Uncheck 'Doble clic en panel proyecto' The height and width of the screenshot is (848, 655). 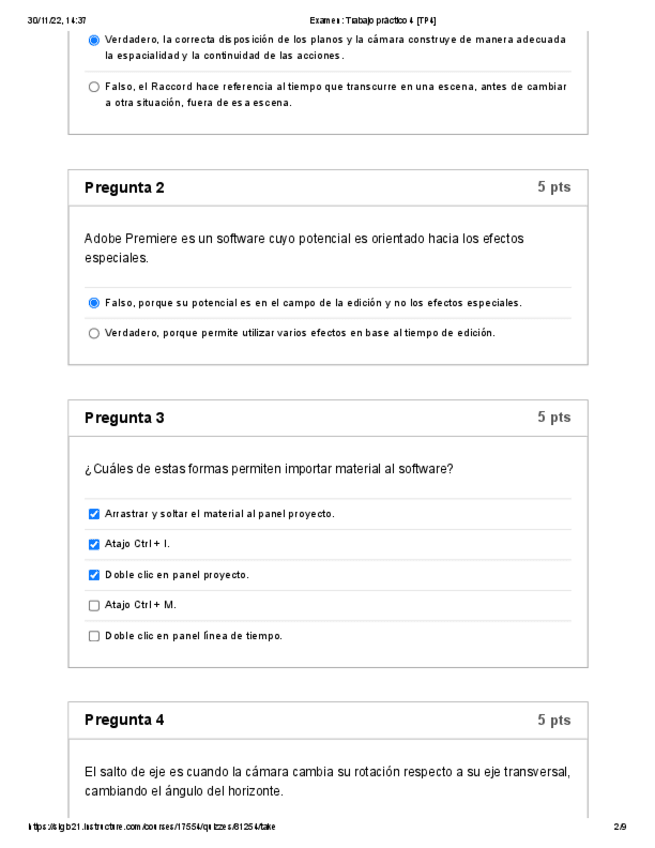click(94, 575)
